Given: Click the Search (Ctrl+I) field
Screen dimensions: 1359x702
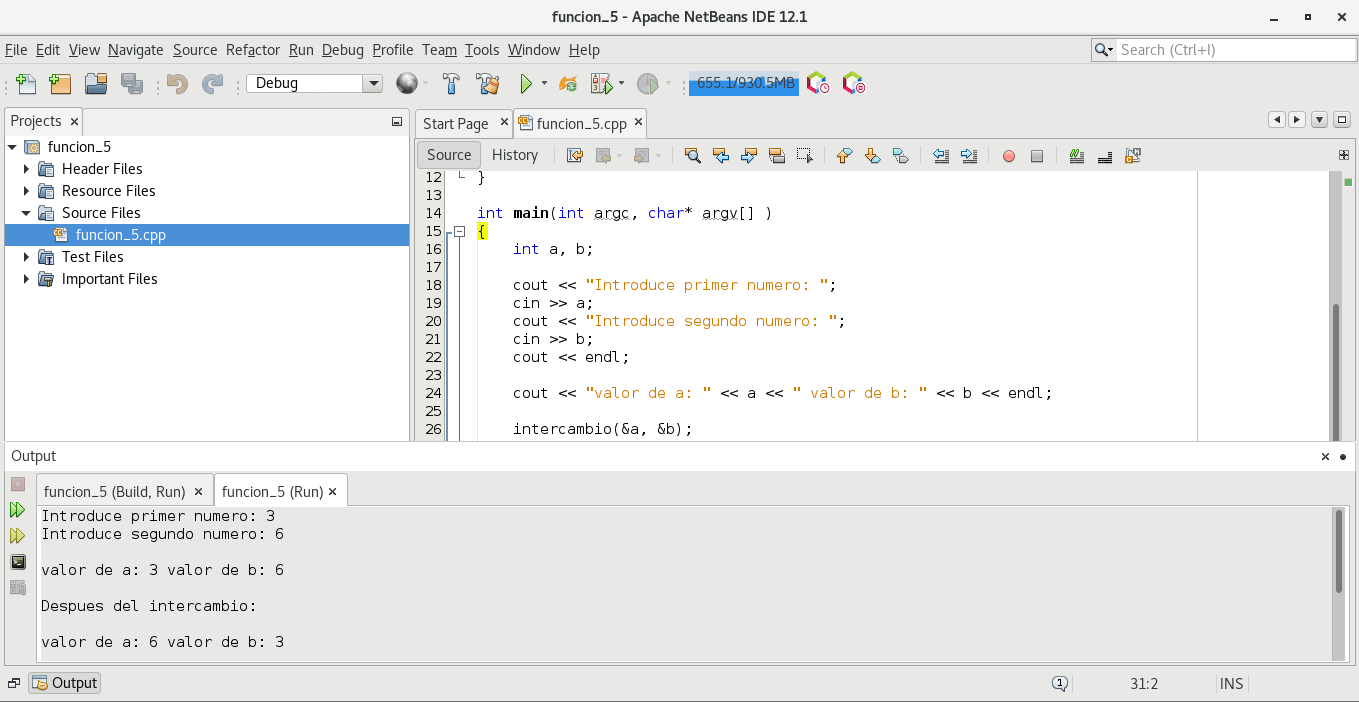Looking at the screenshot, I should 1235,50.
